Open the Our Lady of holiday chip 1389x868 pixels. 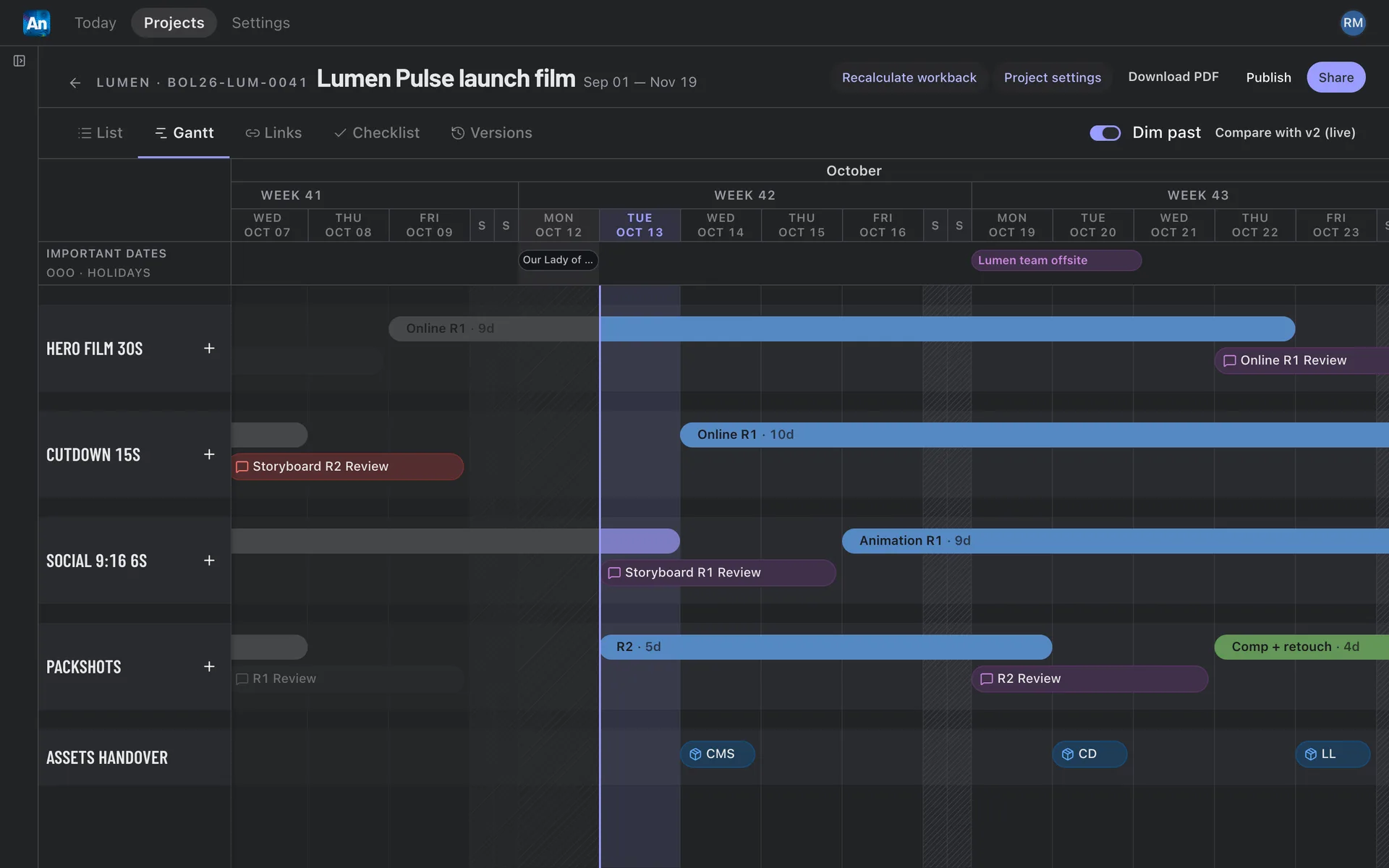click(558, 260)
